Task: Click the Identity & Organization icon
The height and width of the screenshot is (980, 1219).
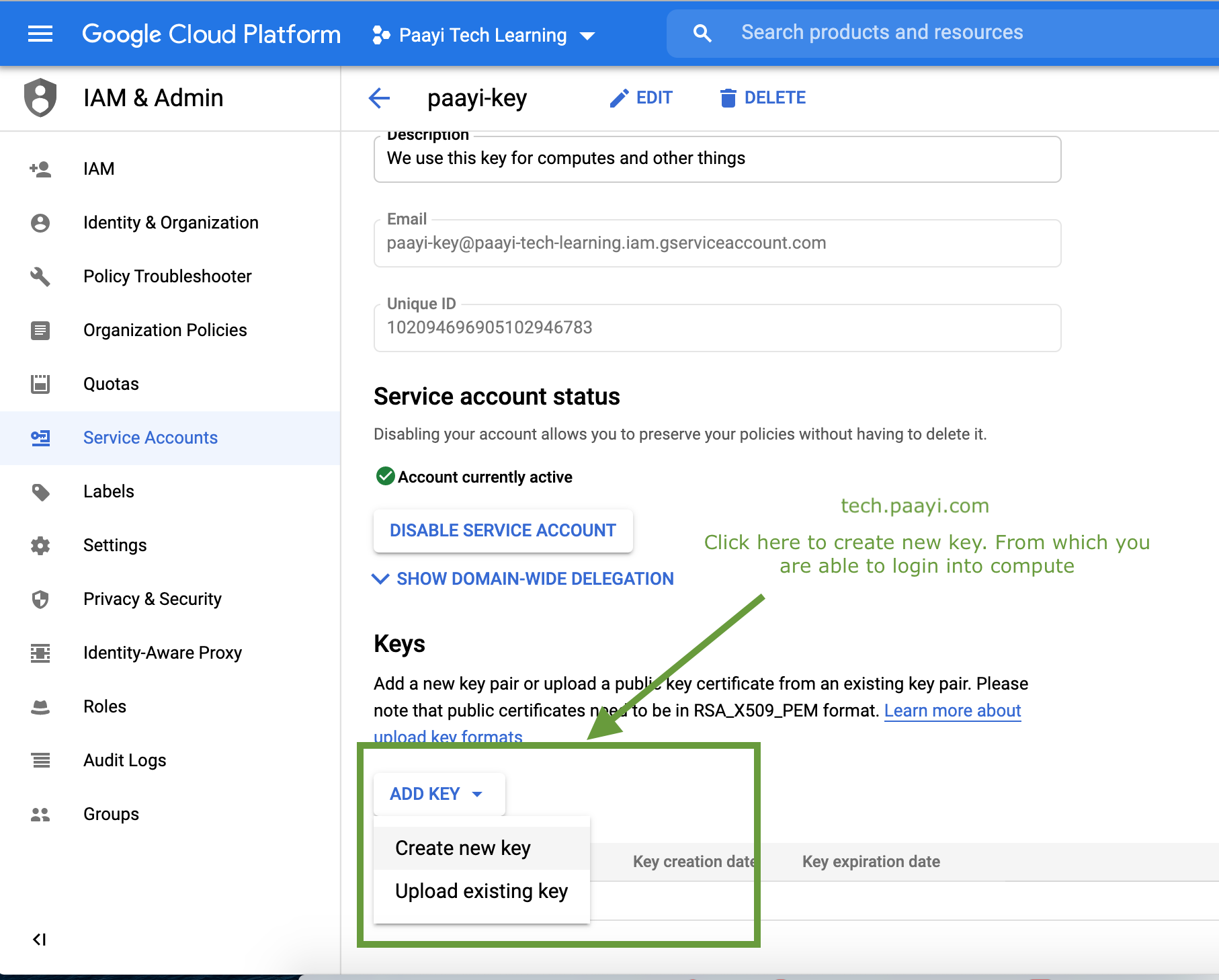Action: 40,222
